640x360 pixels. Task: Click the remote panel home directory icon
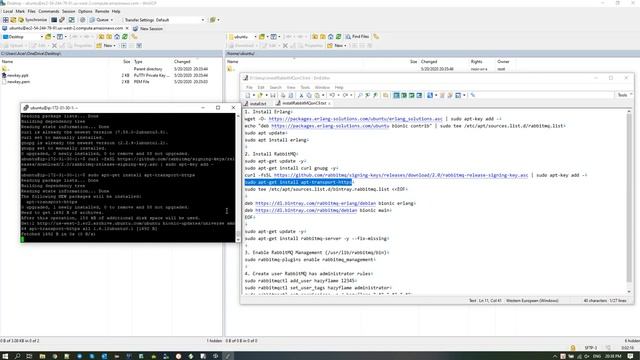pos(331,37)
